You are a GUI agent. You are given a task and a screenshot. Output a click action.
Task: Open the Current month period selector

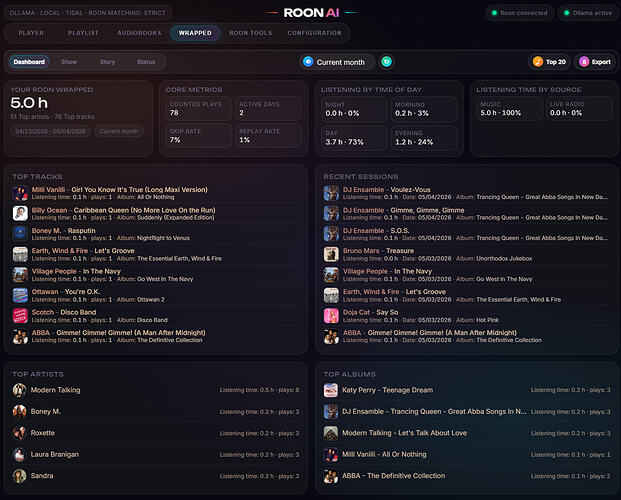pos(336,62)
